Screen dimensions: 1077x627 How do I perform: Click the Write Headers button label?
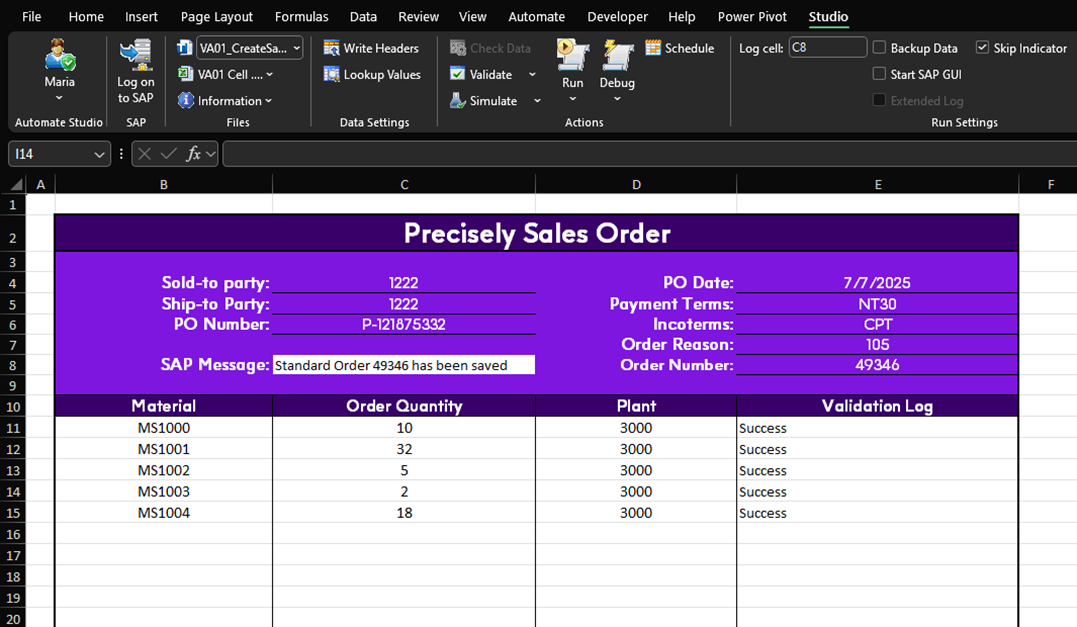coord(381,48)
